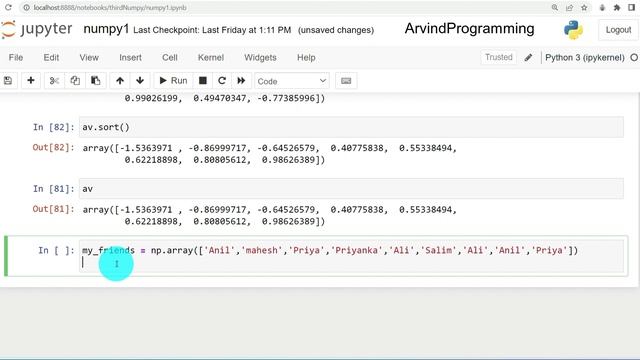This screenshot has width=640, height=360.
Task: Click the kernel idle circle indicator
Action: tap(634, 58)
